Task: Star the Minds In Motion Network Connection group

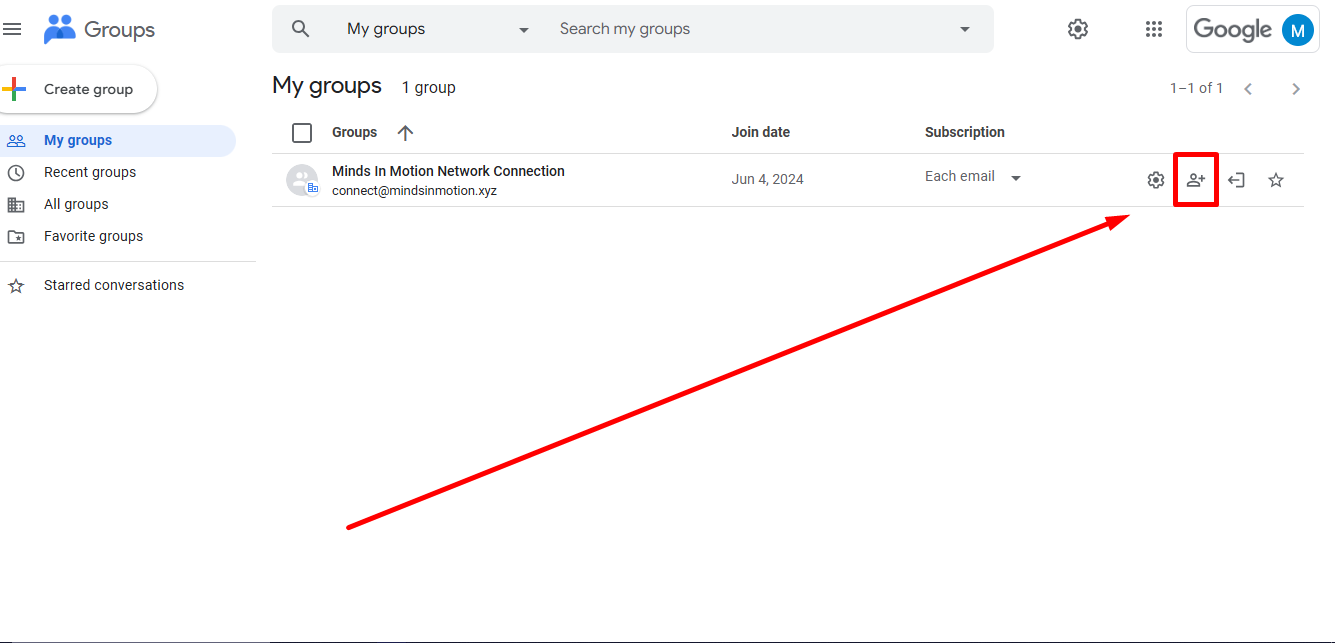Action: click(x=1276, y=180)
